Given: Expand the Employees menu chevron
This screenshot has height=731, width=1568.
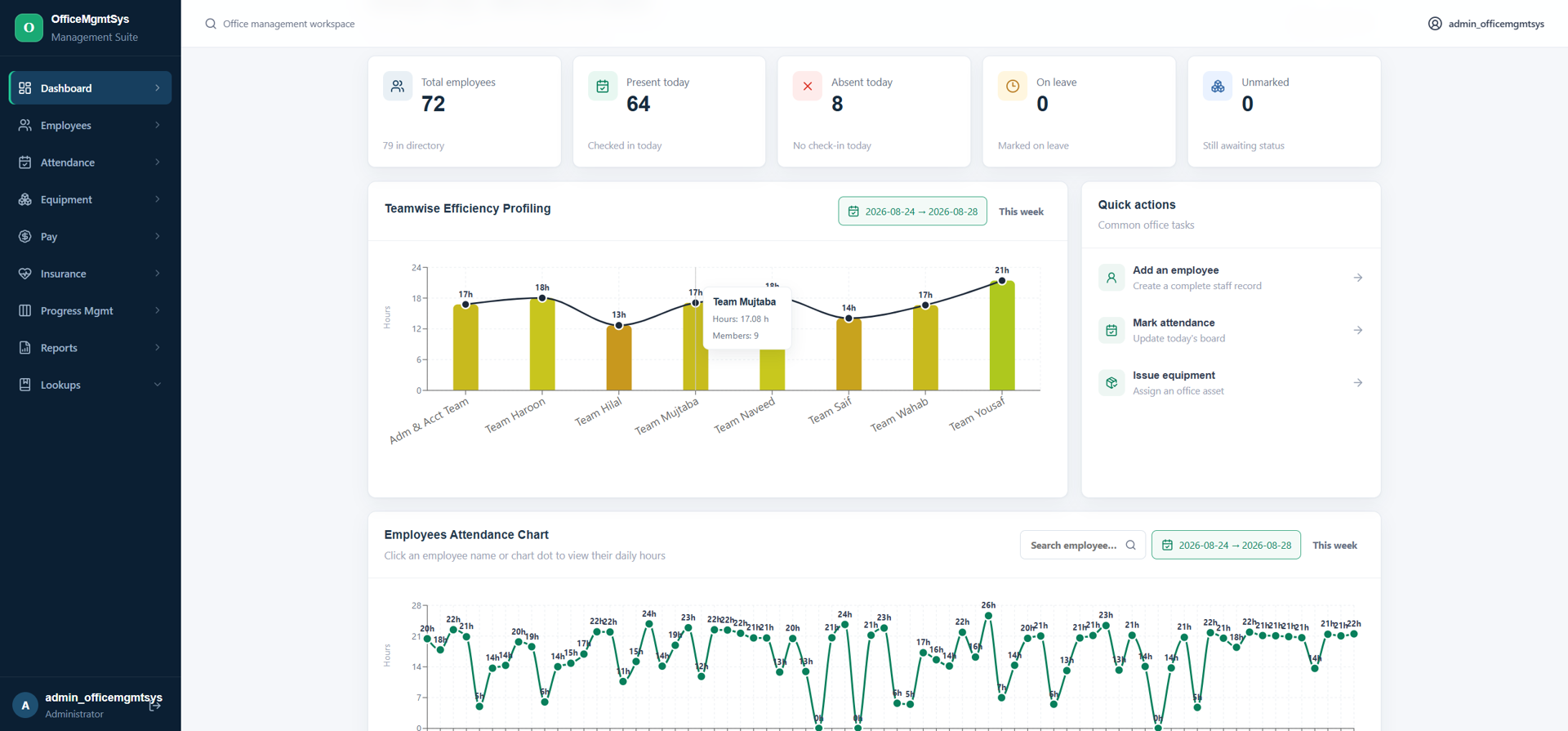Looking at the screenshot, I should [158, 125].
